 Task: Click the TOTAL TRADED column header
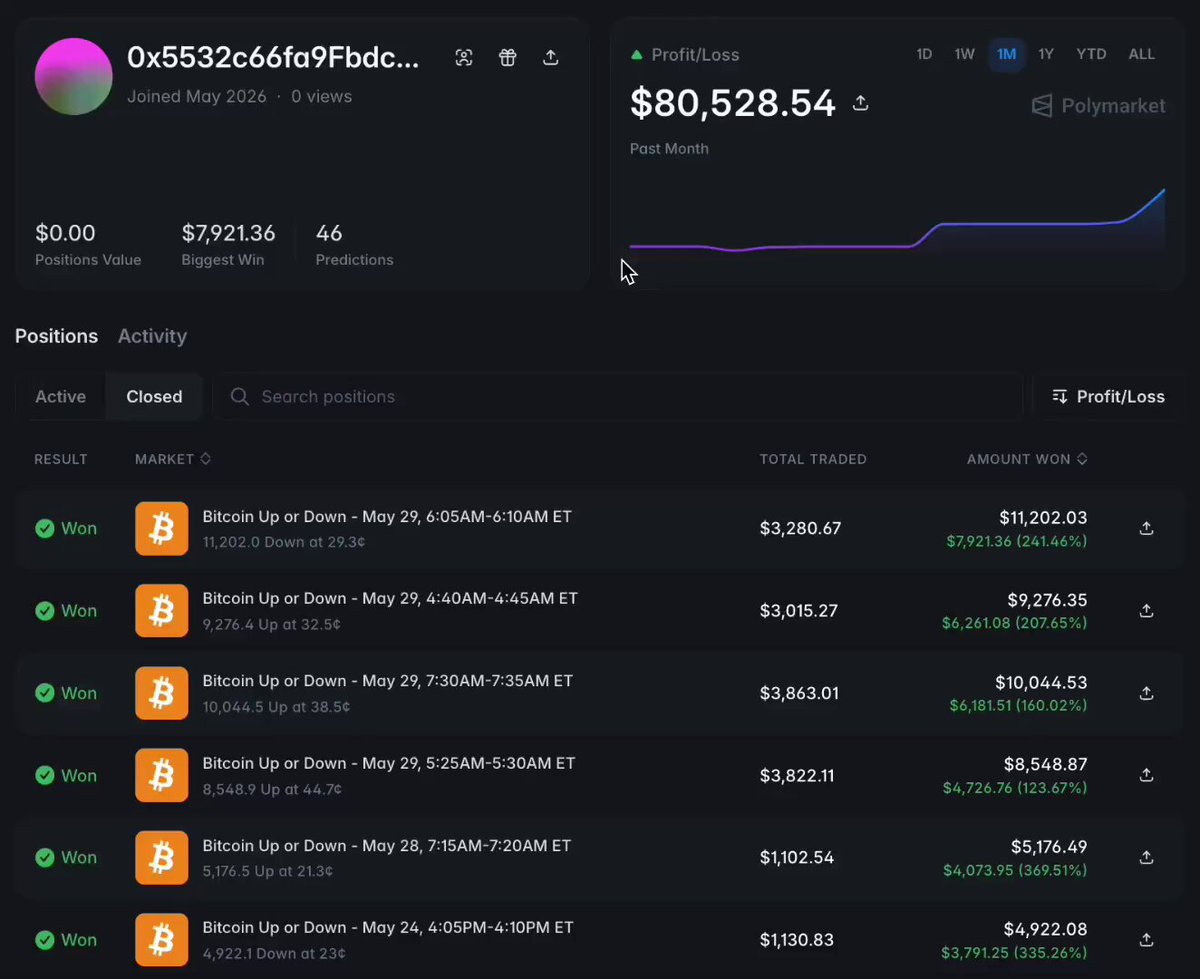813,459
